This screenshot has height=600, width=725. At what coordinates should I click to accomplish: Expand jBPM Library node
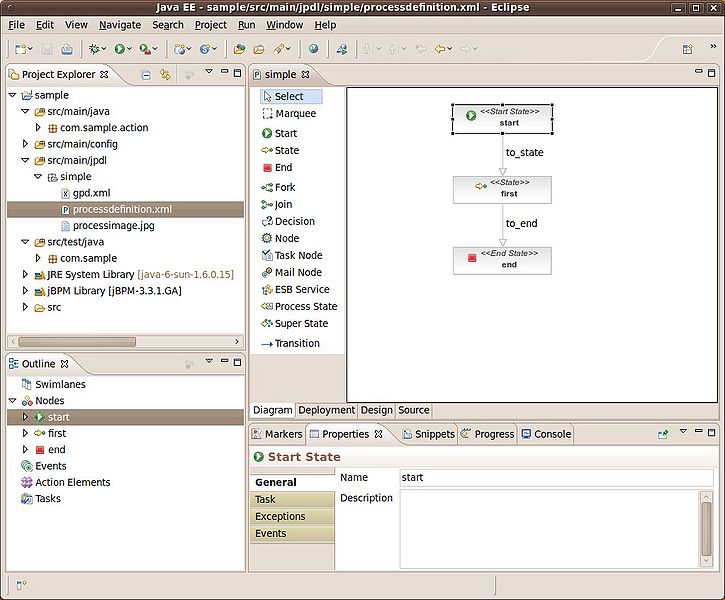coord(25,291)
